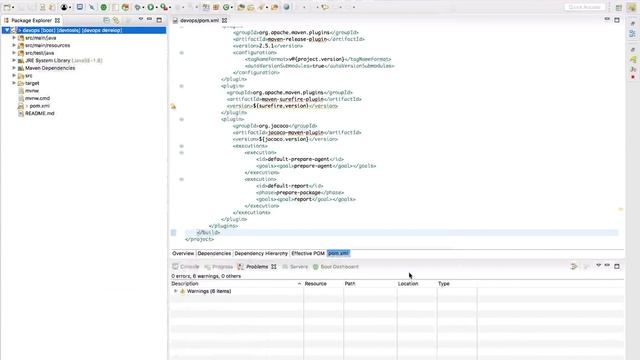Open the Boot Dashboard view
640x360 pixels.
pyautogui.click(x=336, y=267)
